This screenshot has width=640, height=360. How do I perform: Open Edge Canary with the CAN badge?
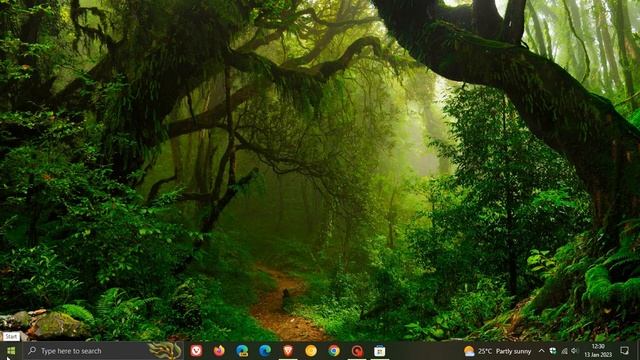pyautogui.click(x=242, y=351)
